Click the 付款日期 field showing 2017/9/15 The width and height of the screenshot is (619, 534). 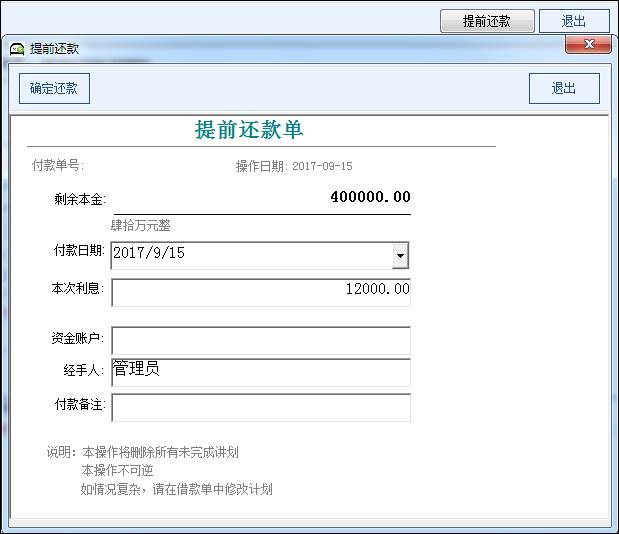pos(250,255)
